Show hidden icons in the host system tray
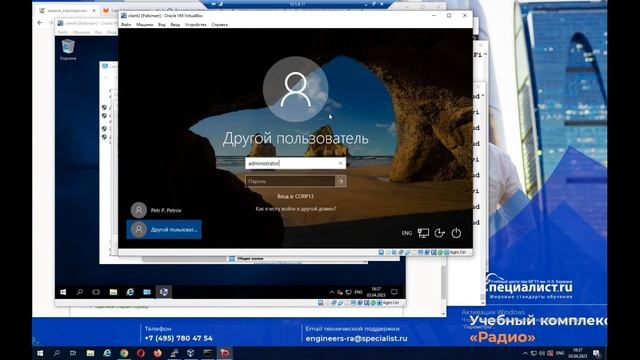The width and height of the screenshot is (640, 360). tap(525, 353)
